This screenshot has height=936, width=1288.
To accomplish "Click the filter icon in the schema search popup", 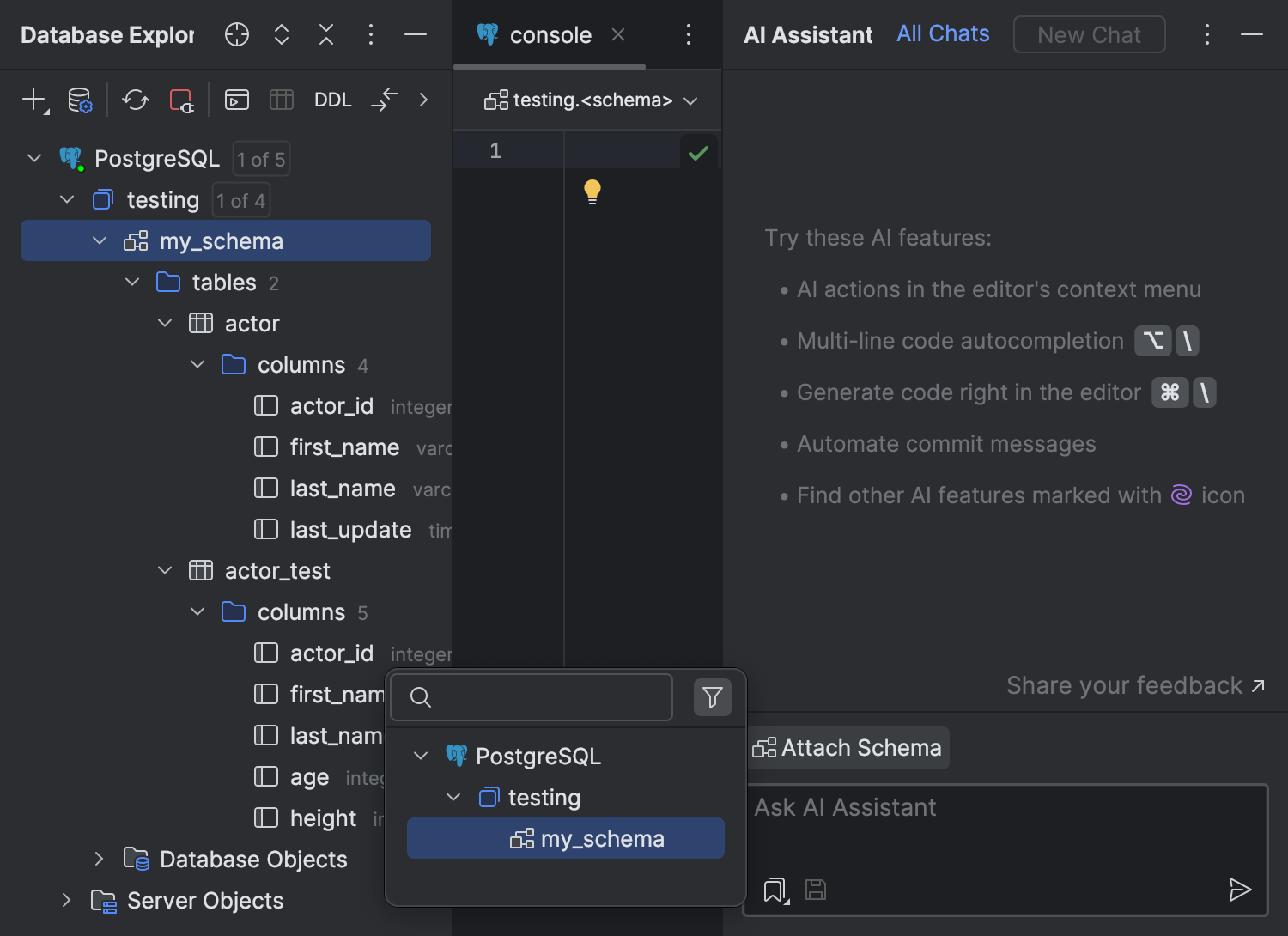I will [x=712, y=697].
